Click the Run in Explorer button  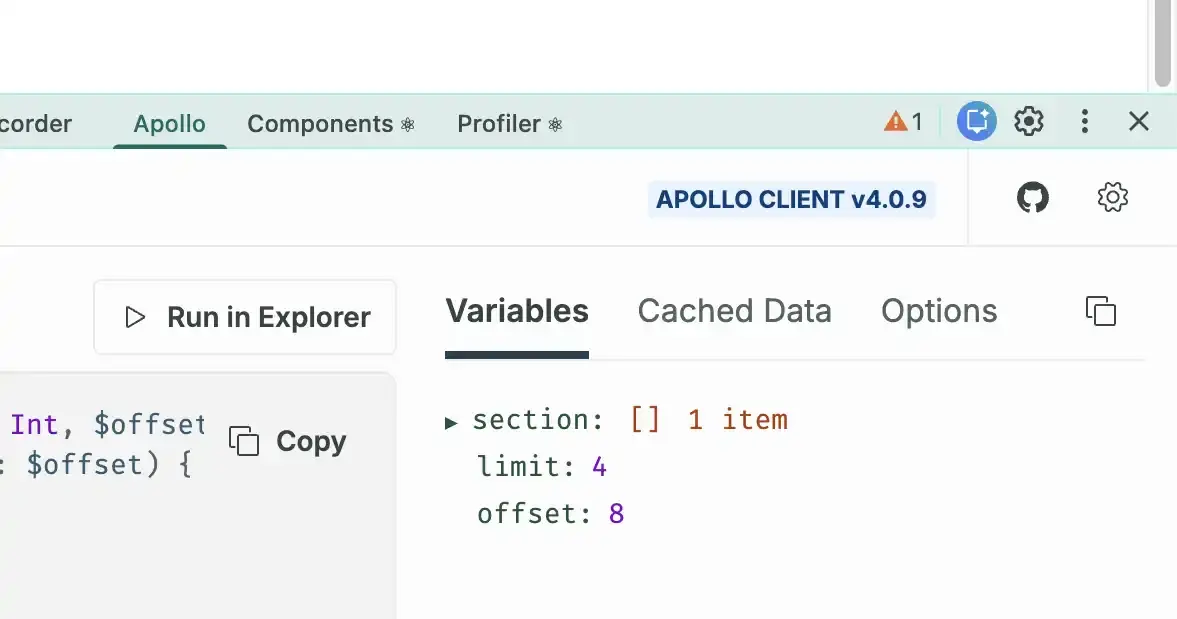click(244, 317)
